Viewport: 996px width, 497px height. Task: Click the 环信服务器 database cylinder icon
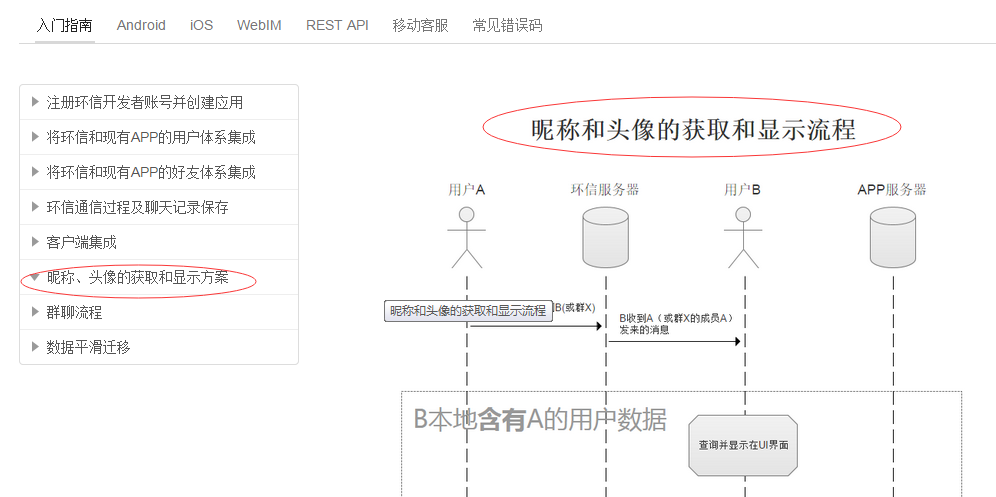605,238
